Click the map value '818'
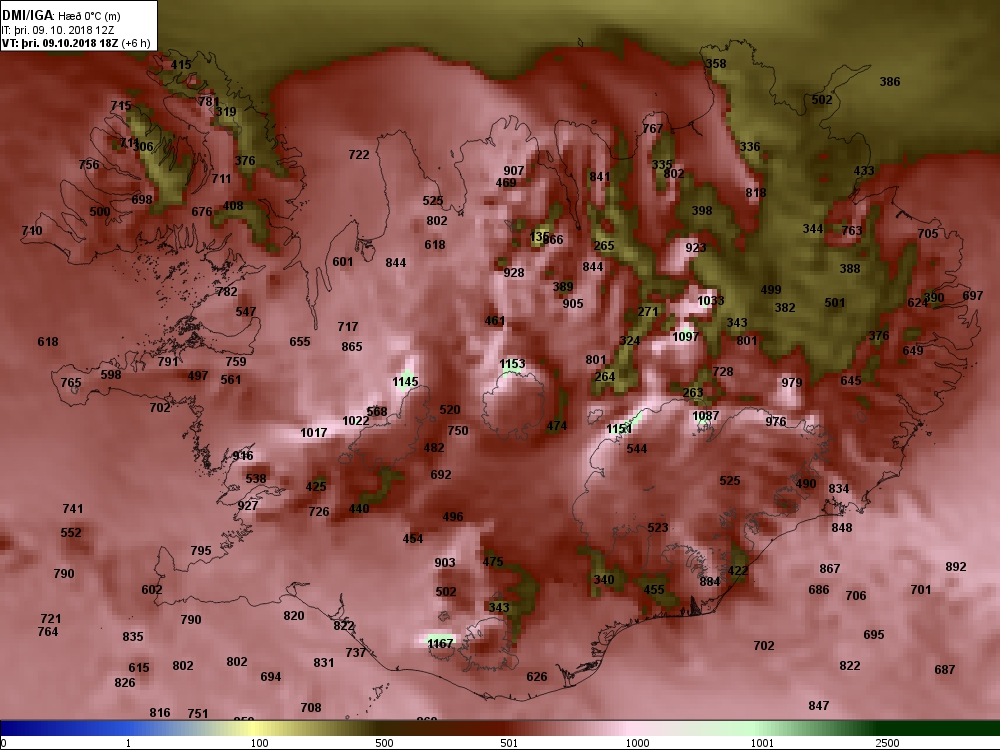The height and width of the screenshot is (750, 1000). [x=756, y=193]
